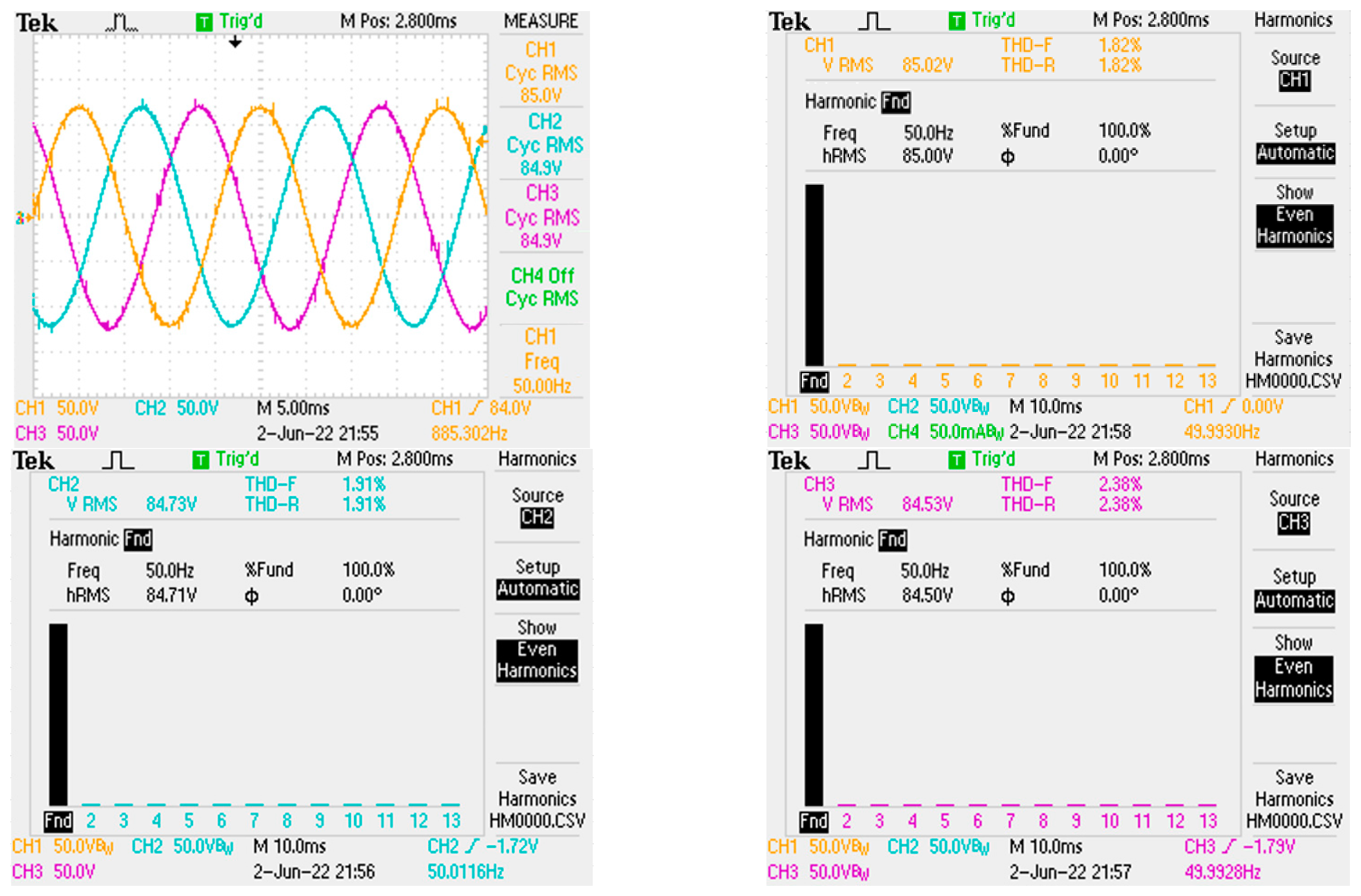Click the channel ground marker at waveform left edge
Screen dimensions: 1361x896
[x=24, y=217]
